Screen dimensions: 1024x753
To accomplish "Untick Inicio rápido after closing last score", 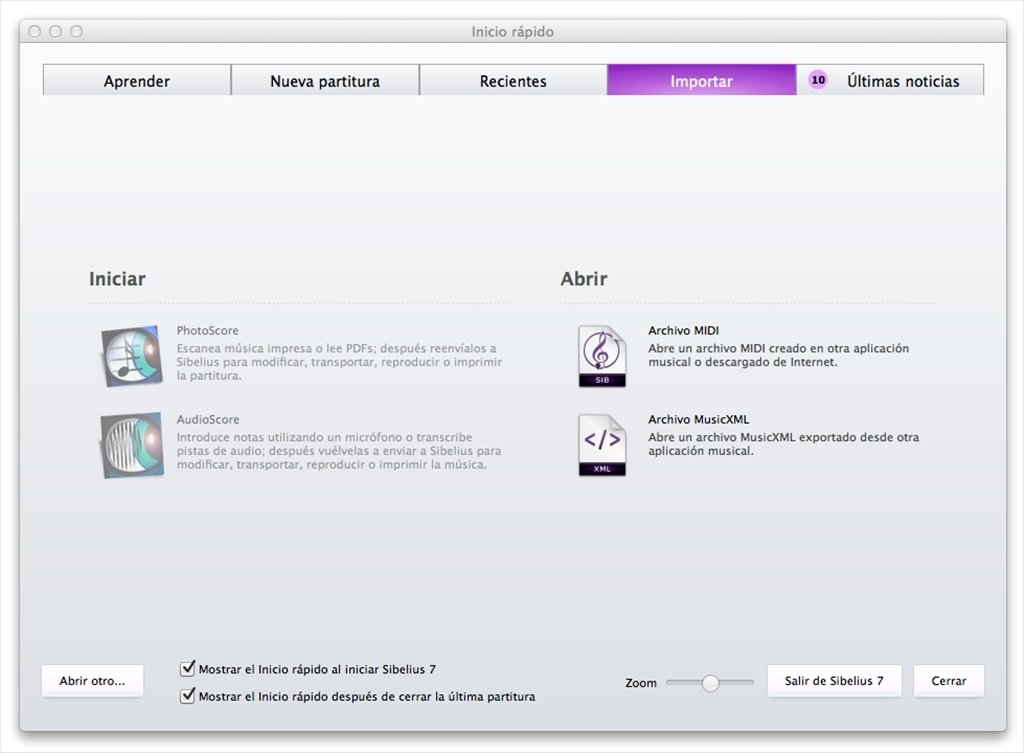I will [187, 696].
